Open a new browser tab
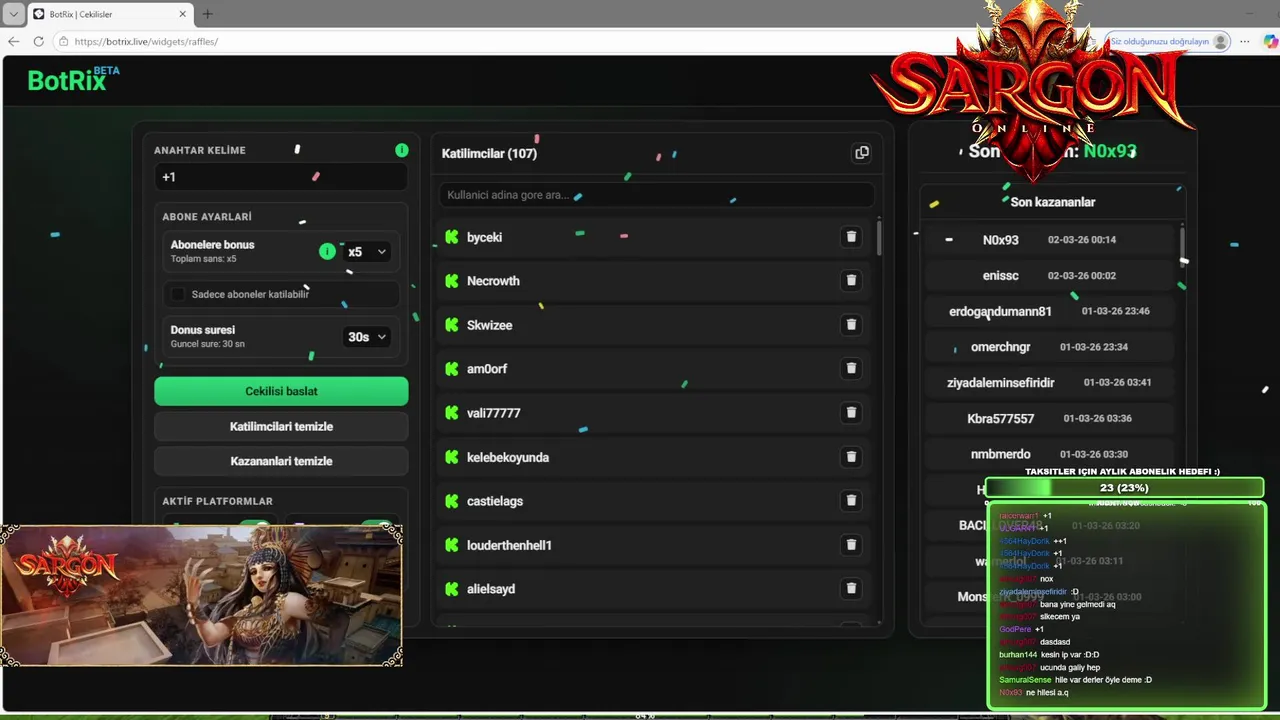 pos(208,14)
